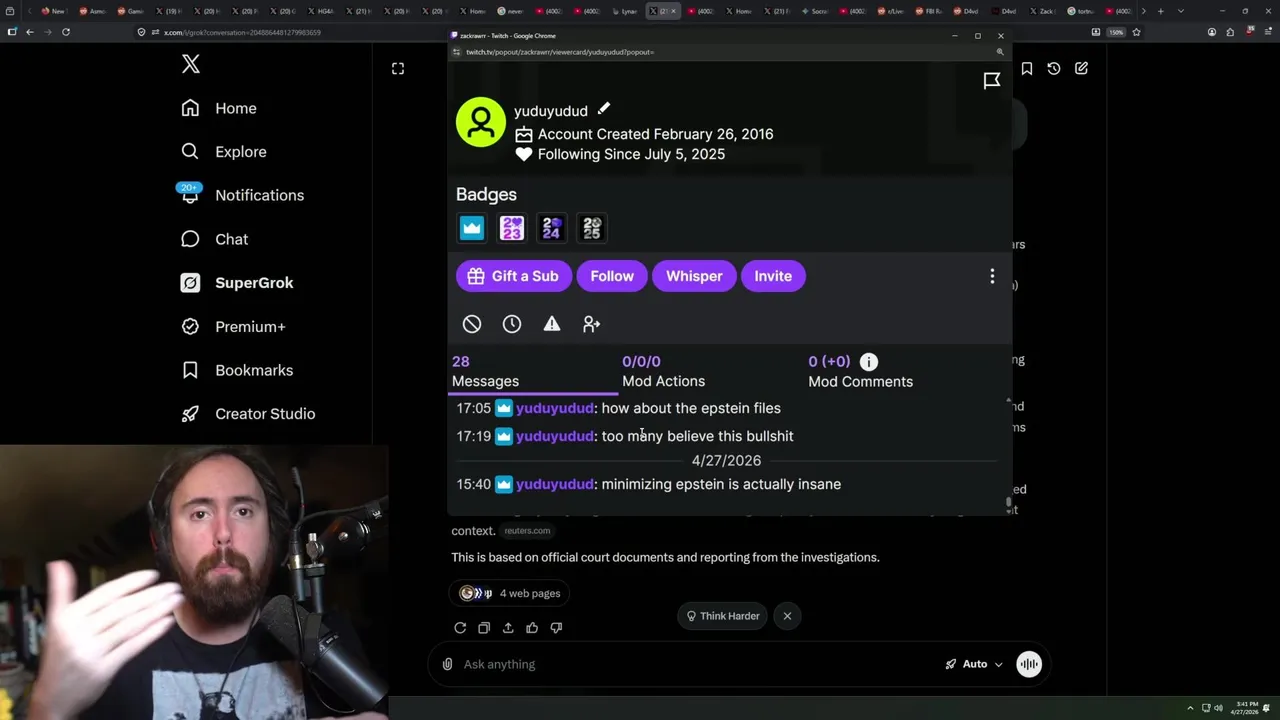Open Chat in X sidebar
Screen dimensions: 1280x720
[x=214, y=239]
